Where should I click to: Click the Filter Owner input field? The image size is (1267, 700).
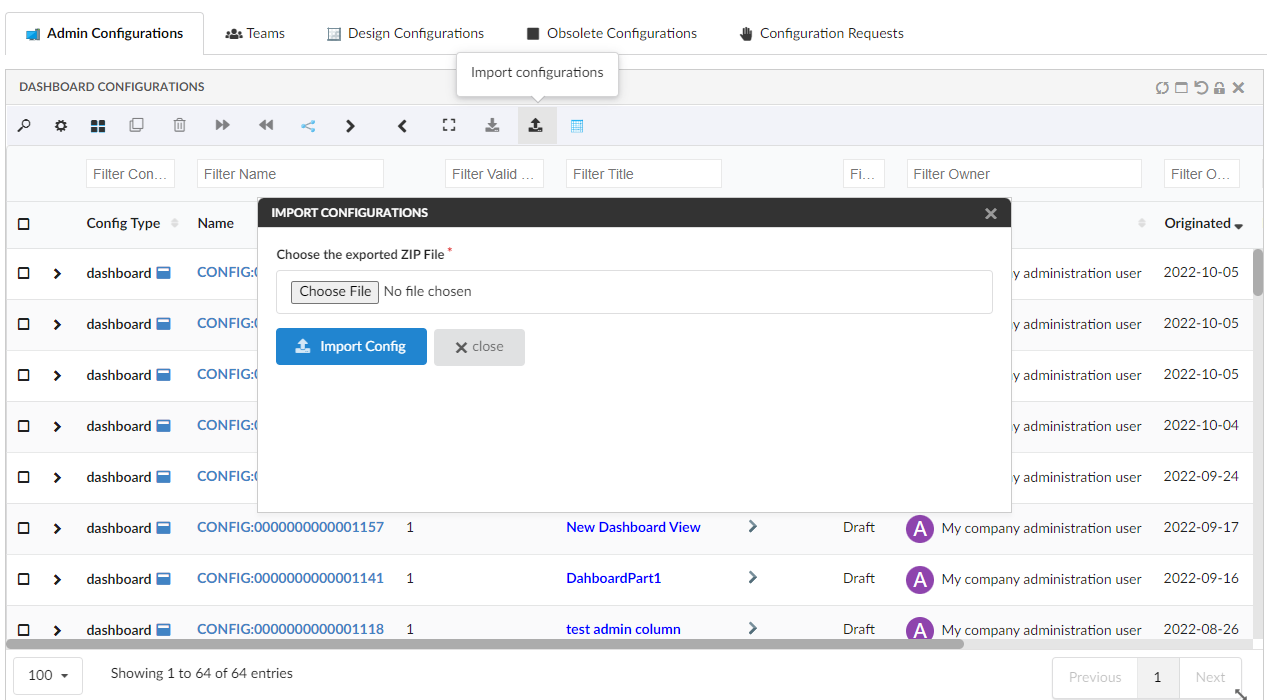1023,174
